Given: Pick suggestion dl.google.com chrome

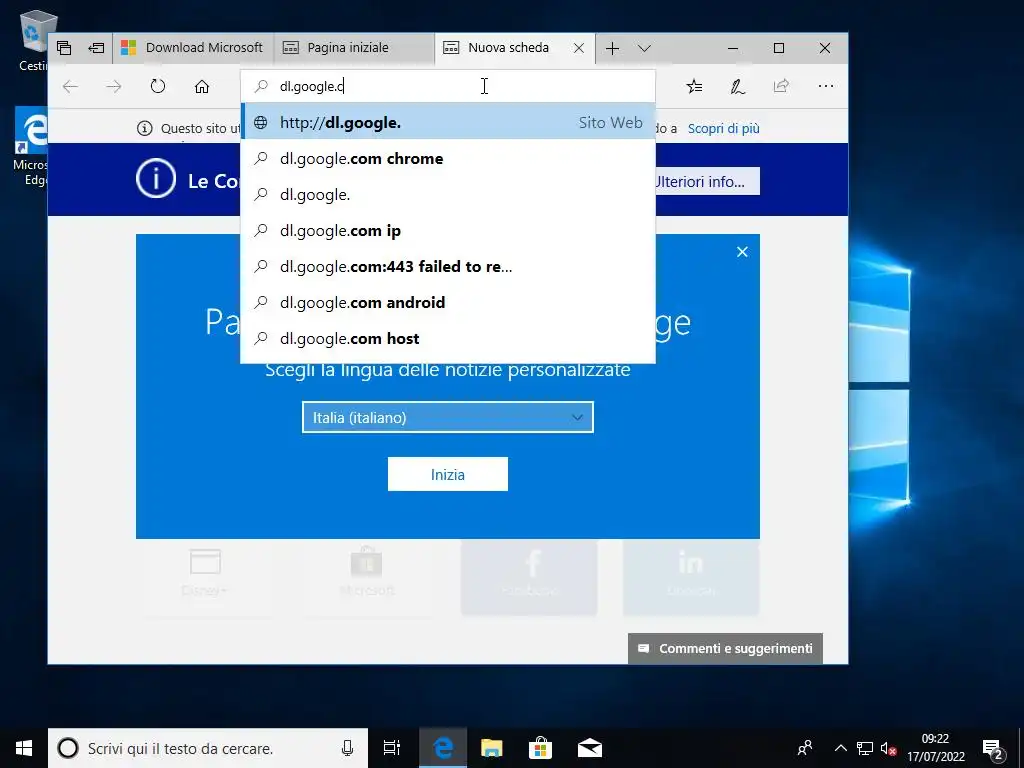Looking at the screenshot, I should (448, 159).
